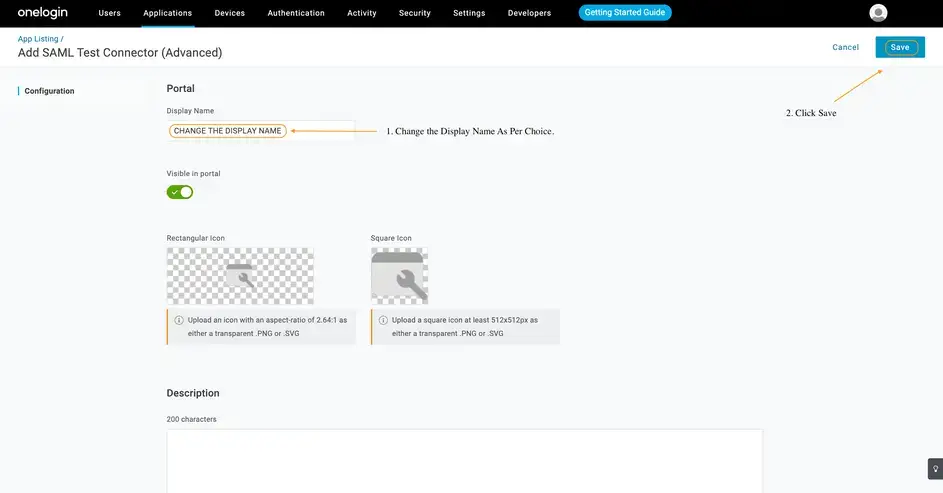Open the Security menu
The width and height of the screenshot is (943, 493).
click(415, 13)
